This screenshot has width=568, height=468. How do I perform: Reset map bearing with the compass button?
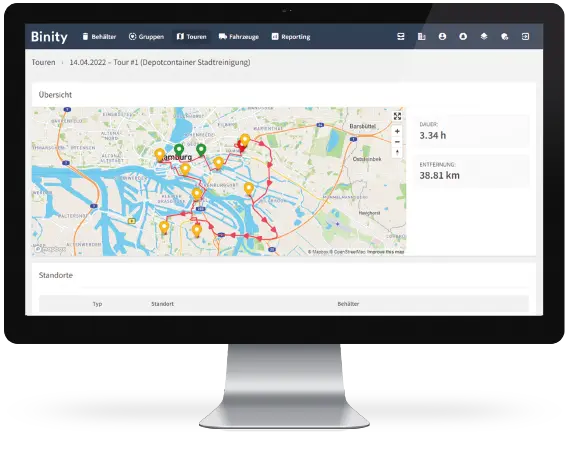pyautogui.click(x=397, y=152)
